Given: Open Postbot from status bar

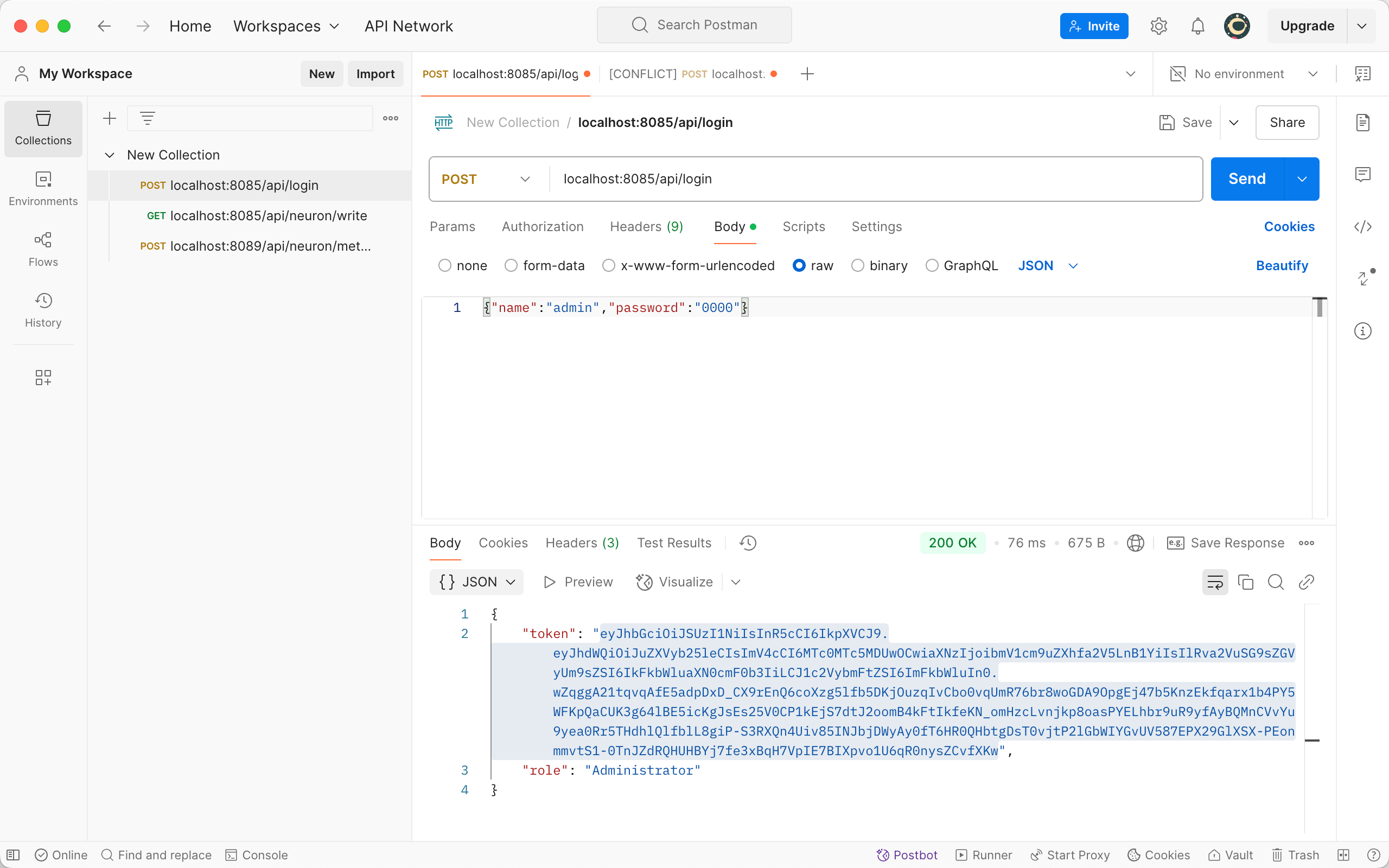Looking at the screenshot, I should (x=907, y=855).
